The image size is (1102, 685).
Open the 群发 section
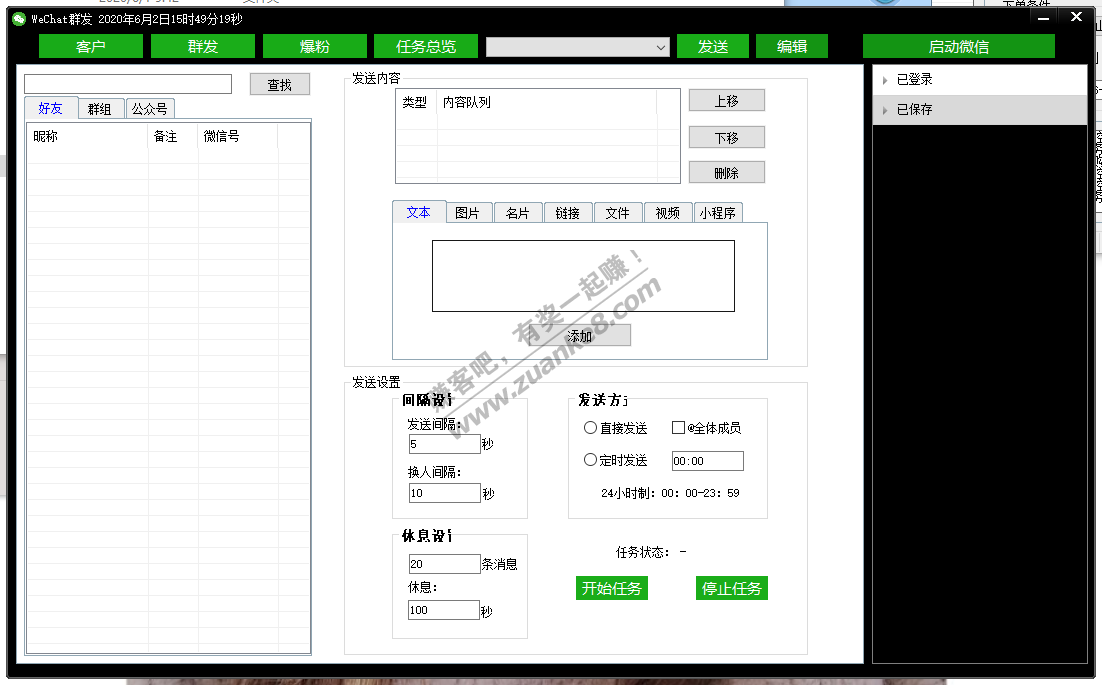point(203,47)
